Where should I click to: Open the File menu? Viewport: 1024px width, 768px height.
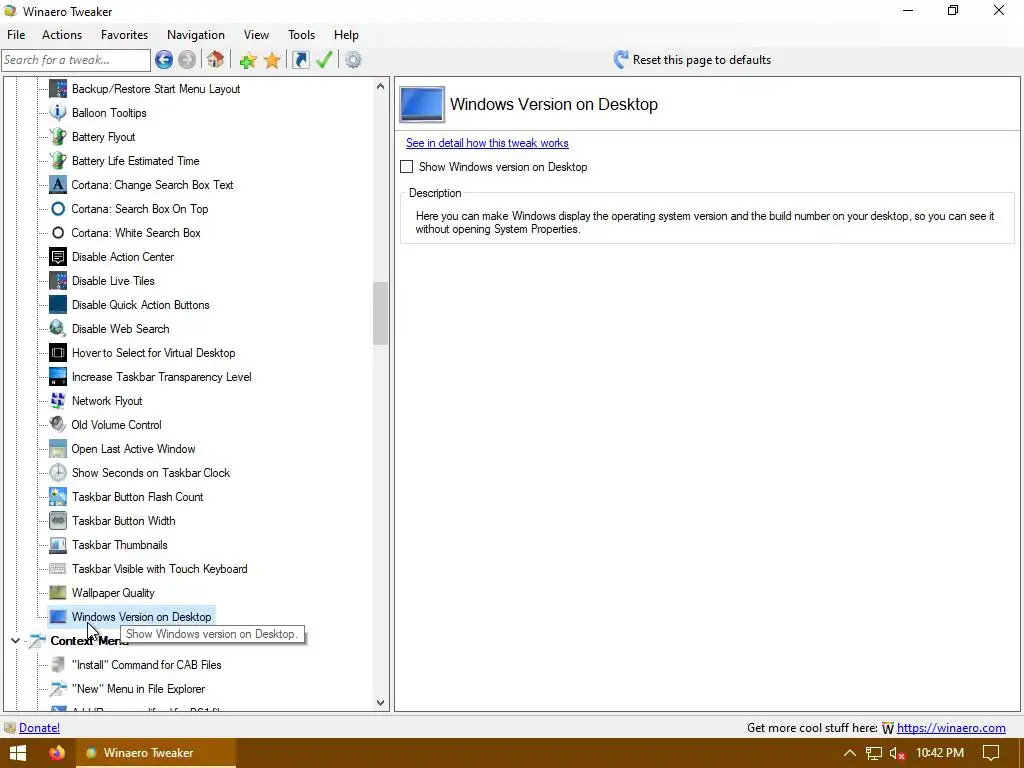point(16,35)
